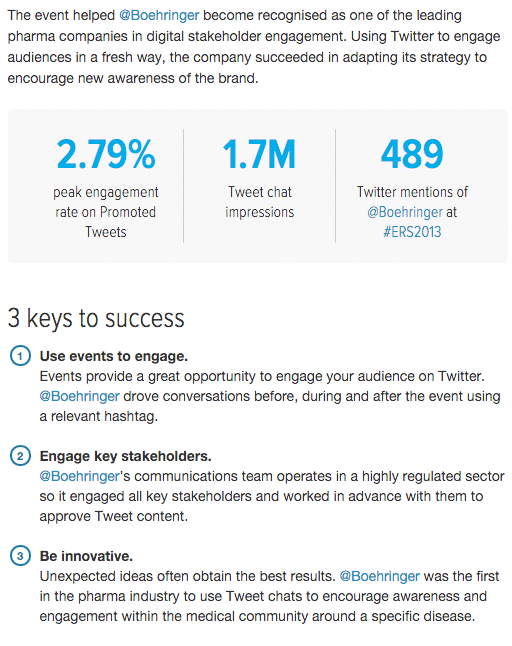The width and height of the screenshot is (512, 646).
Task: Click the 'Engage key stakeholders.' heading
Action: point(125,456)
